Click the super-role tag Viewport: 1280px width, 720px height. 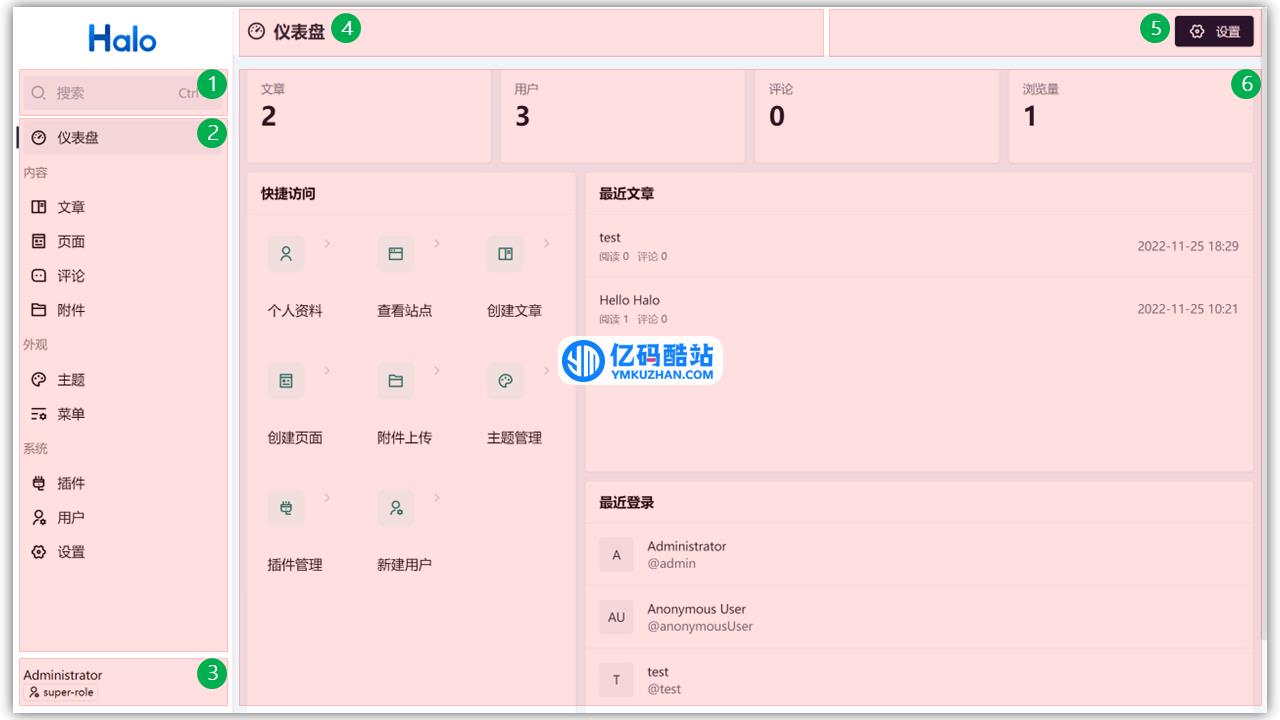pos(61,692)
